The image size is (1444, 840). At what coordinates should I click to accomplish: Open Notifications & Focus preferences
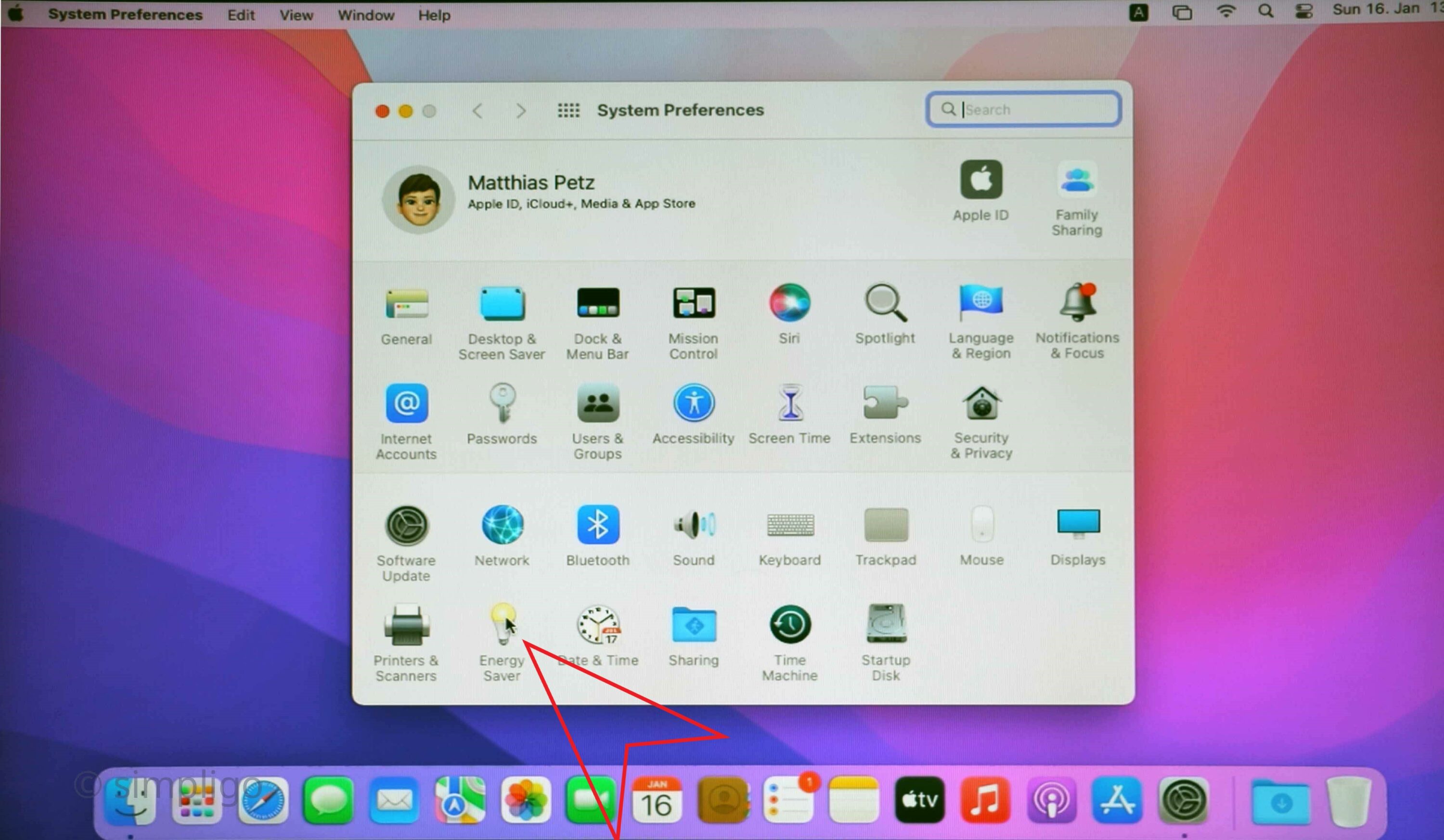tap(1077, 301)
